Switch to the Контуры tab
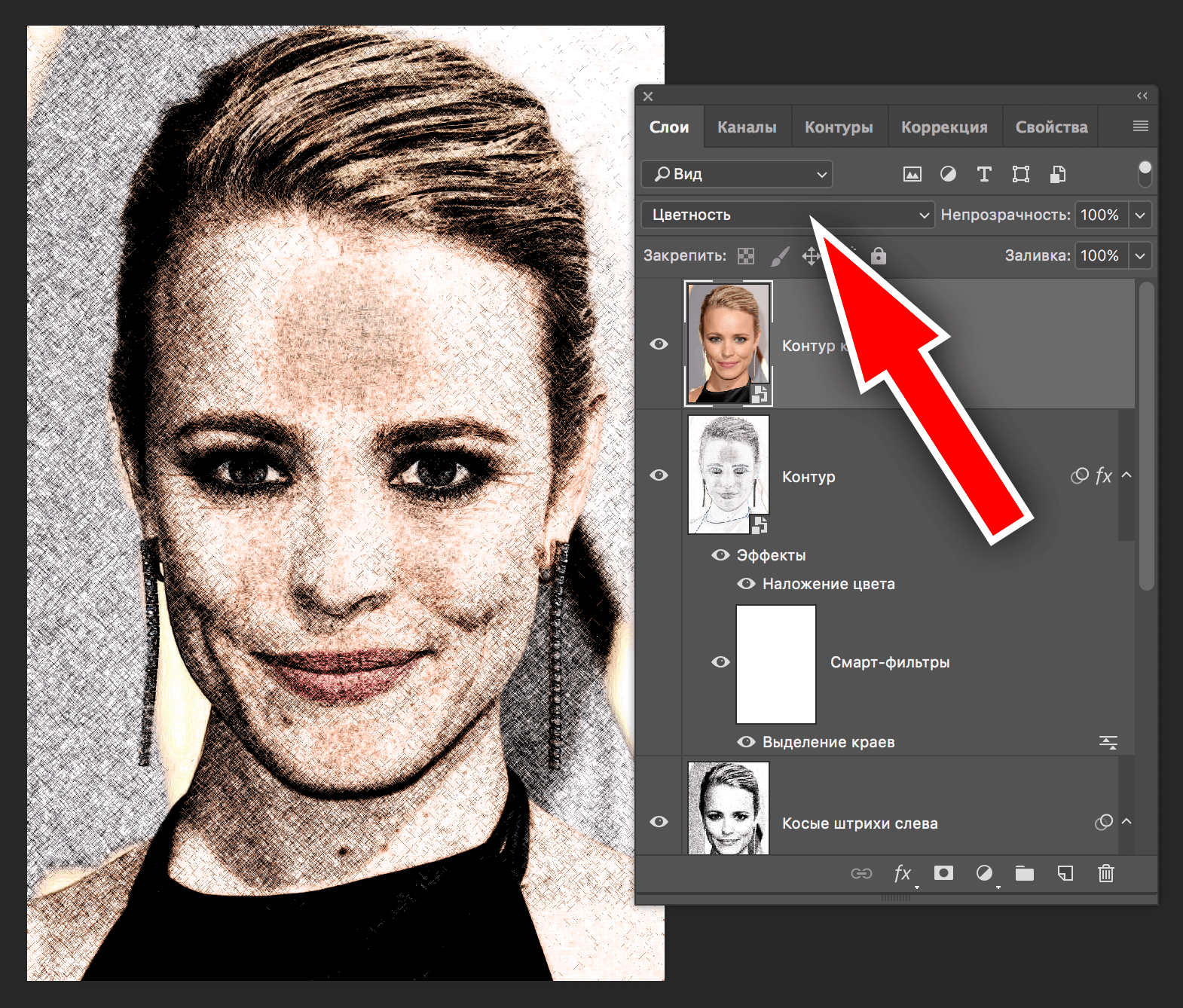 pyautogui.click(x=839, y=127)
